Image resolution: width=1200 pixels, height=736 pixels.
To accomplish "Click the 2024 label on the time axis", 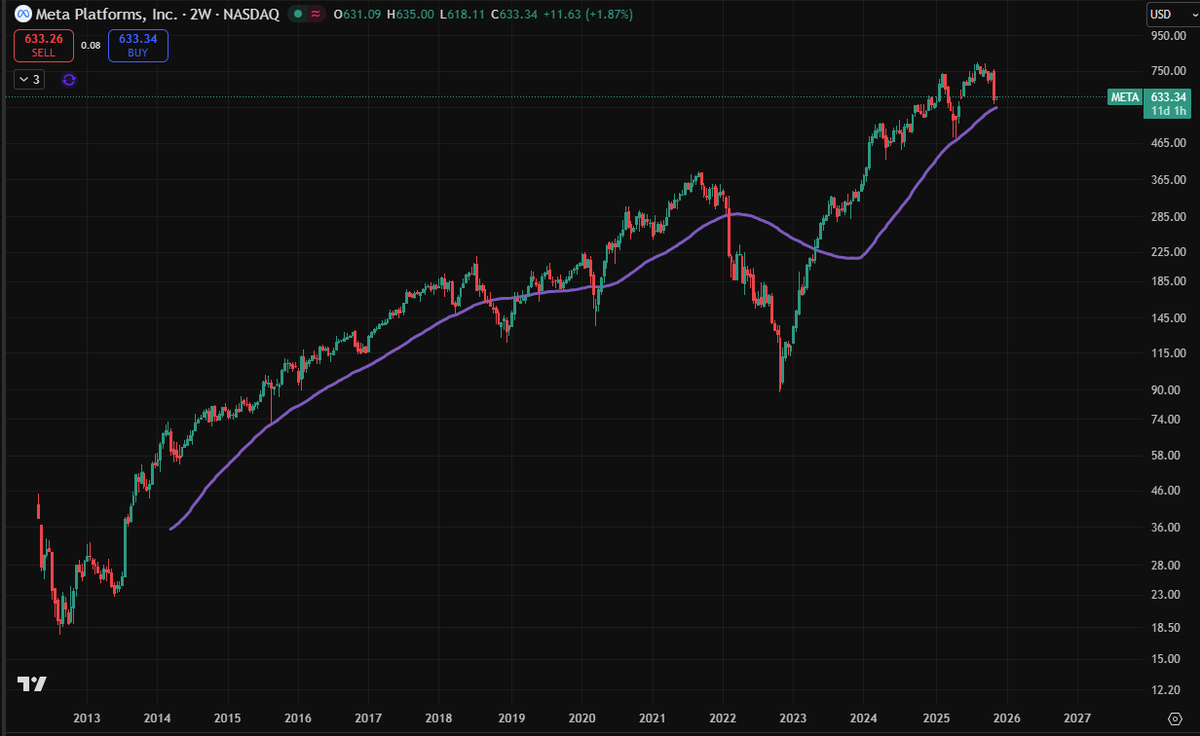I will [865, 718].
